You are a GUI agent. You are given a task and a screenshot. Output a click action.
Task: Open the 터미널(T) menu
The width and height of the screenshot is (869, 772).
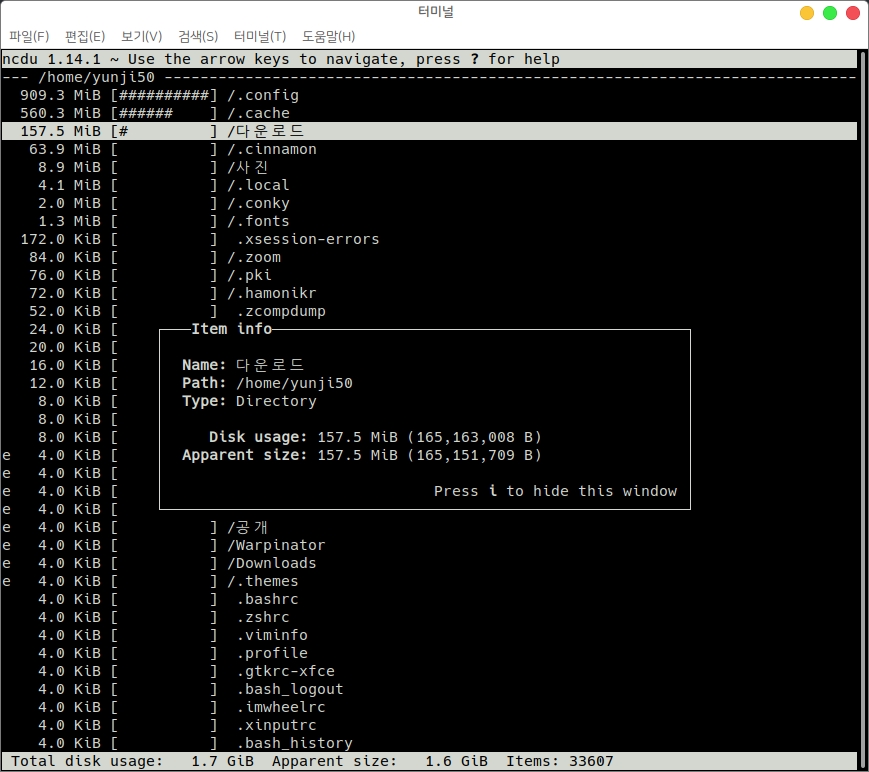click(259, 37)
